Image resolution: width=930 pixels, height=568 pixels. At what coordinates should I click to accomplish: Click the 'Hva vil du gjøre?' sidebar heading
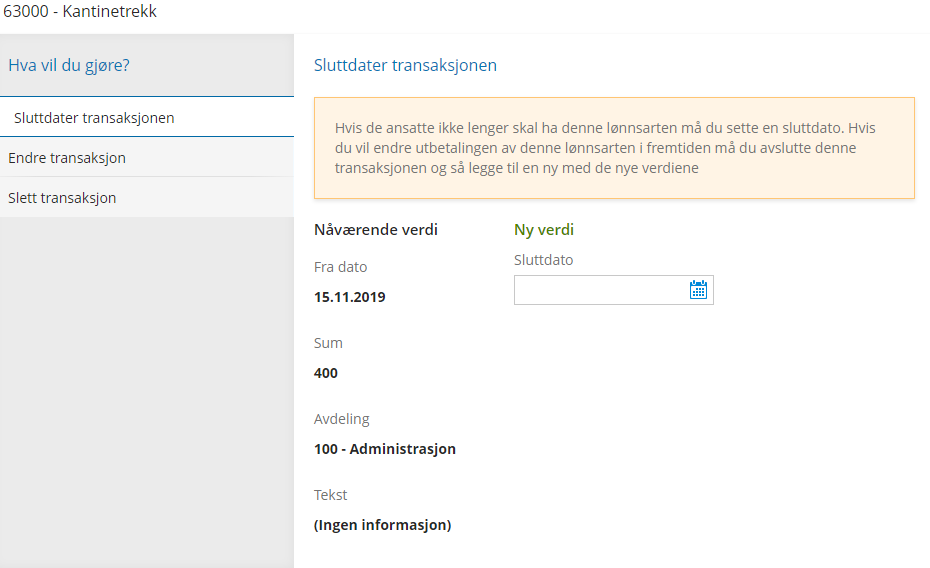pos(69,66)
